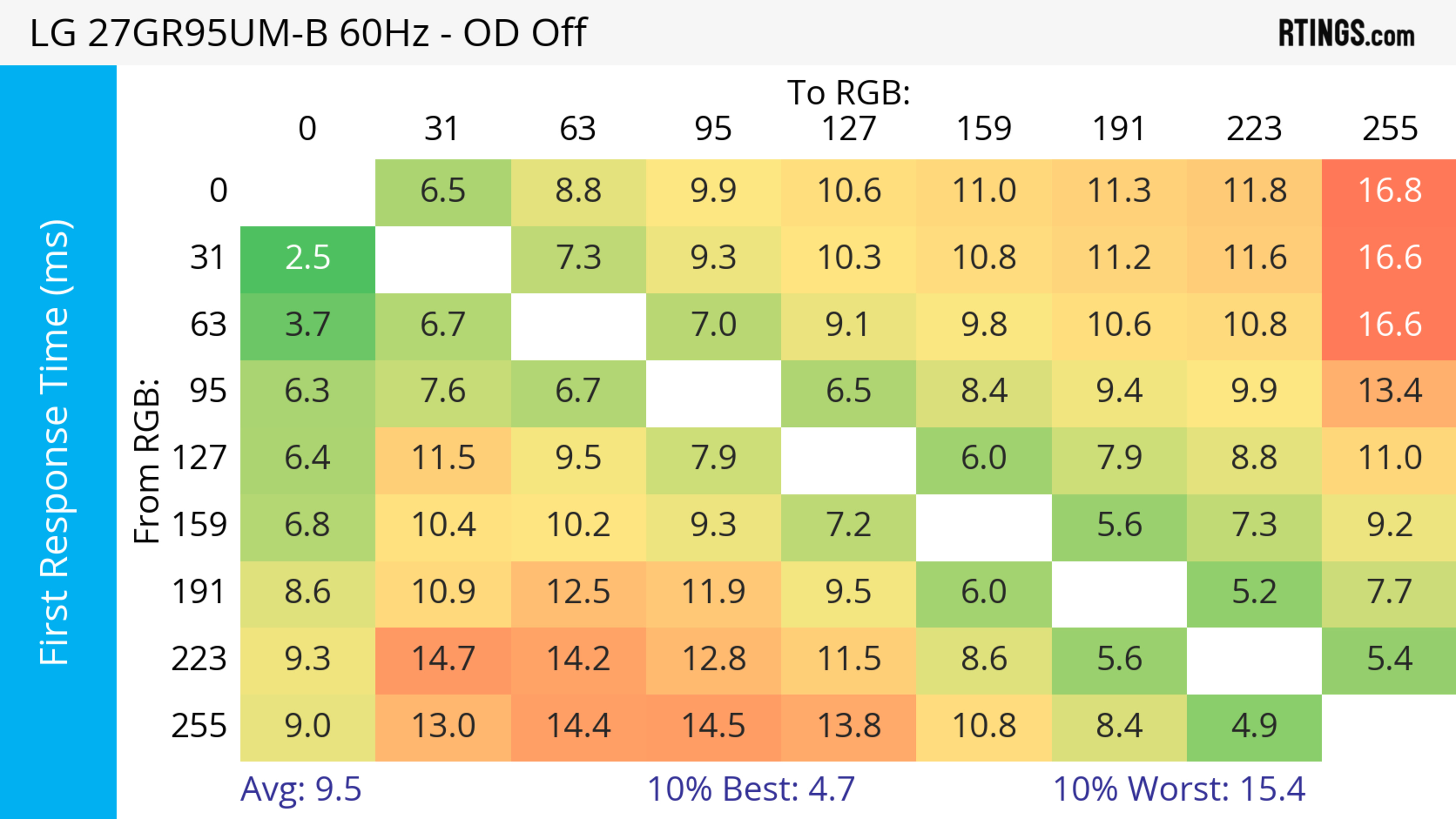This screenshot has width=1456, height=819.
Task: Click the chart title LG 27GR95UM-B 60Hz
Action: coord(229,33)
